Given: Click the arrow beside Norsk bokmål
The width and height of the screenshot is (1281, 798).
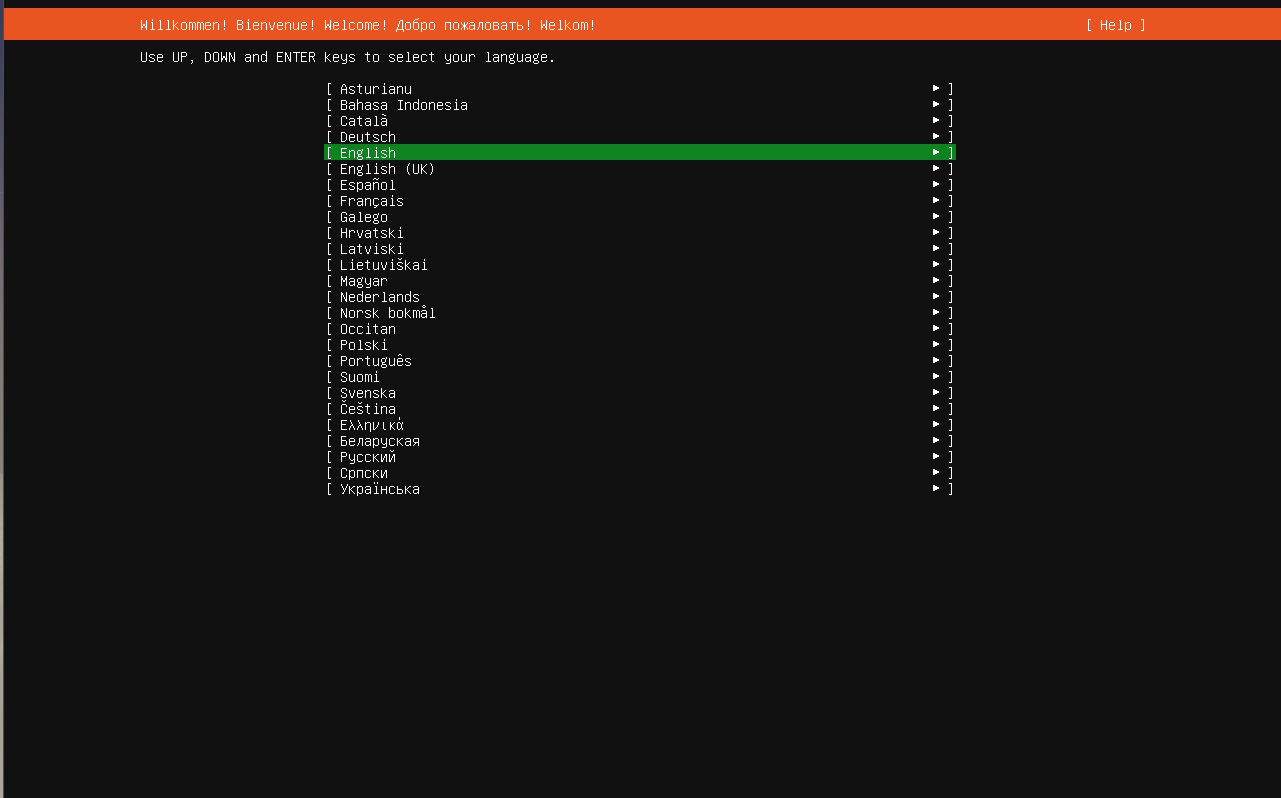Looking at the screenshot, I should click(936, 313).
